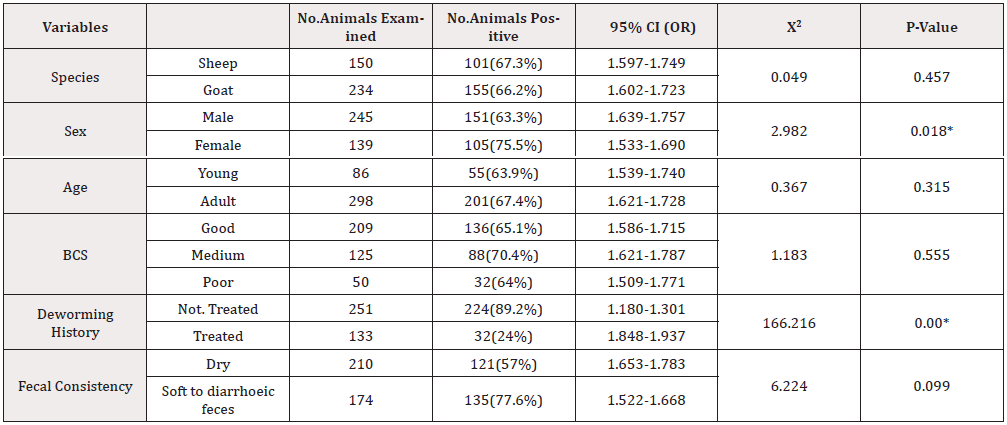
Task: Select the Fecal Consistency cell
Action: pos(75,387)
